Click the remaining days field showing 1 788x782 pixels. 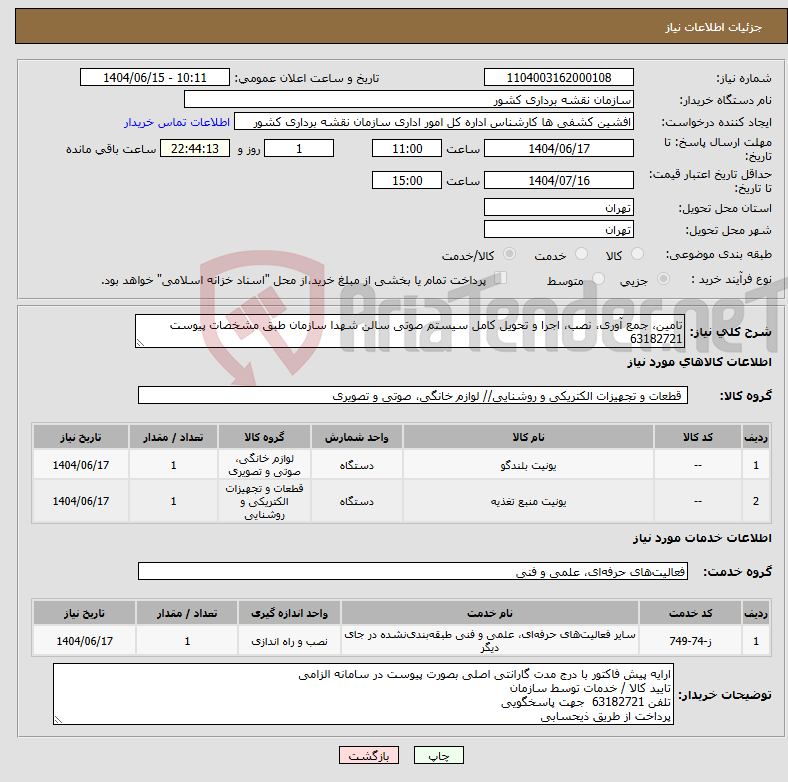(299, 148)
